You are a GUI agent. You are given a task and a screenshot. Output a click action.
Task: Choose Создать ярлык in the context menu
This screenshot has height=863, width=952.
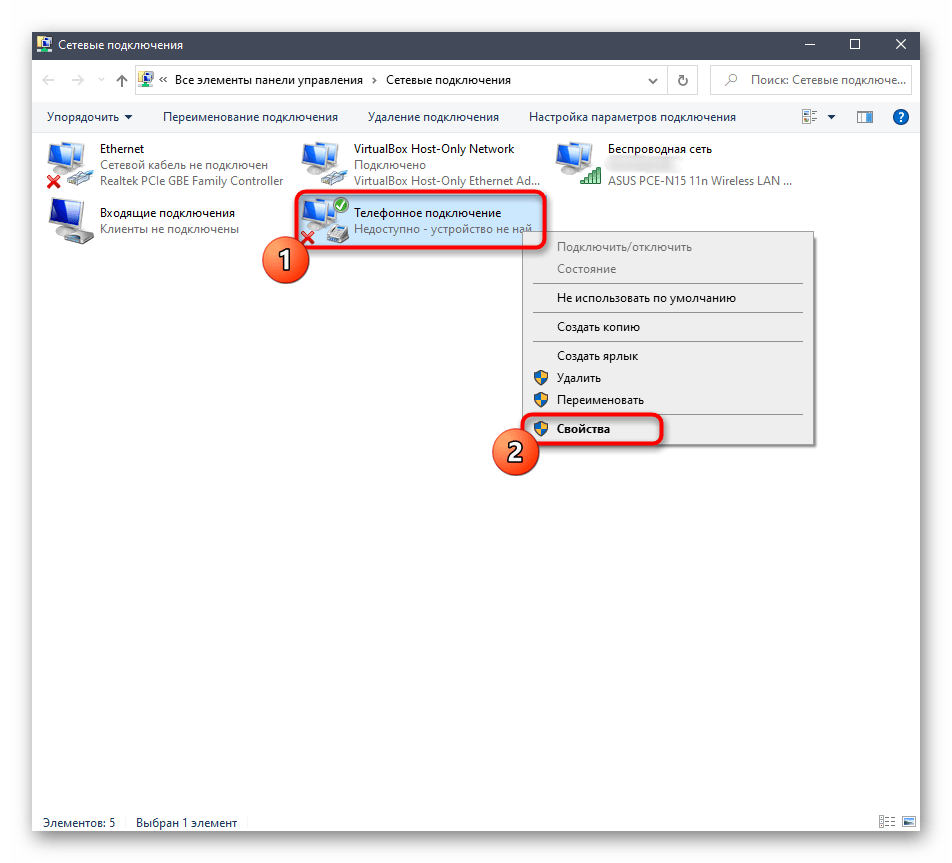tap(597, 356)
